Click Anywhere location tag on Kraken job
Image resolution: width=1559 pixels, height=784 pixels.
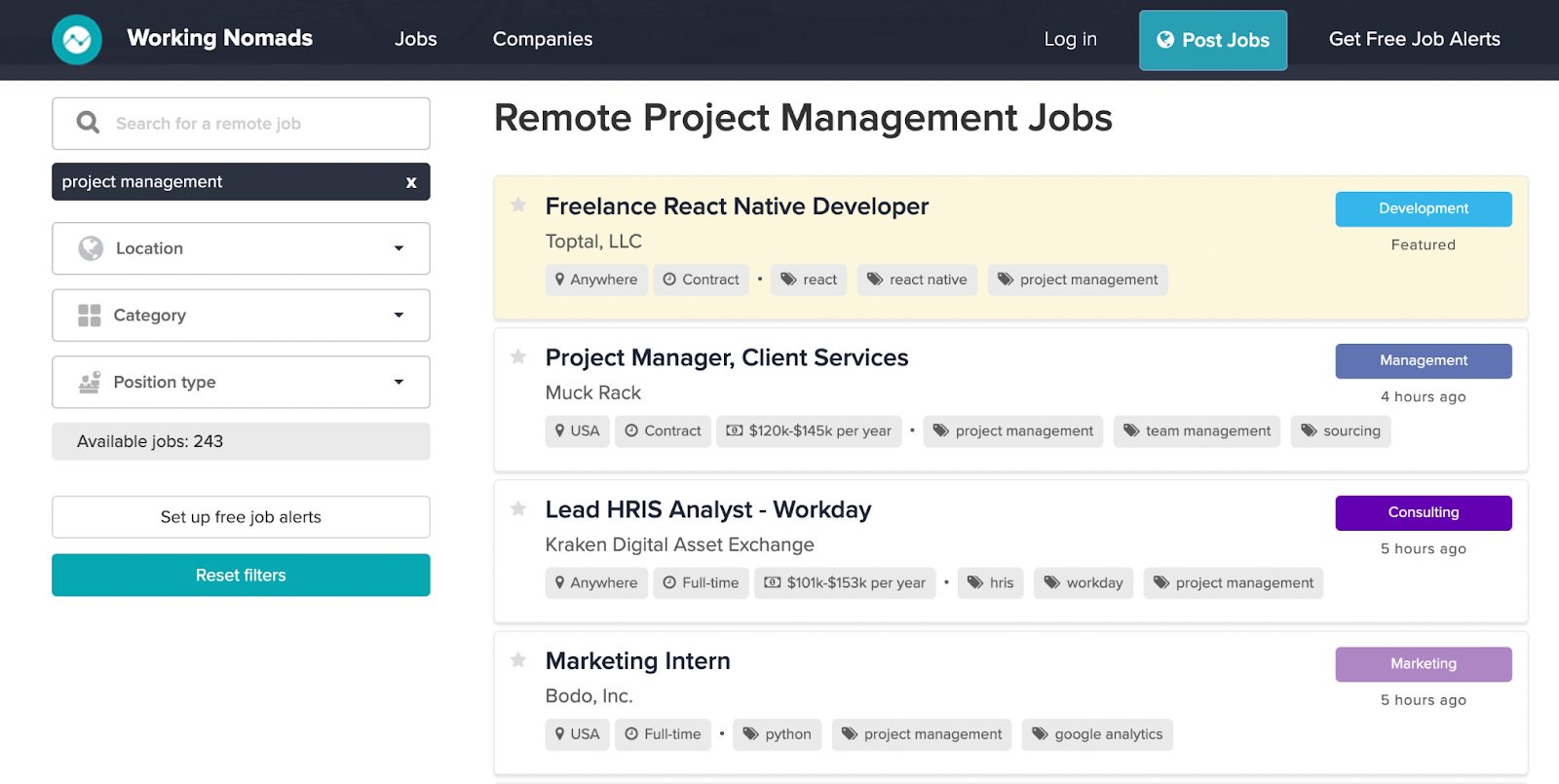pos(596,583)
